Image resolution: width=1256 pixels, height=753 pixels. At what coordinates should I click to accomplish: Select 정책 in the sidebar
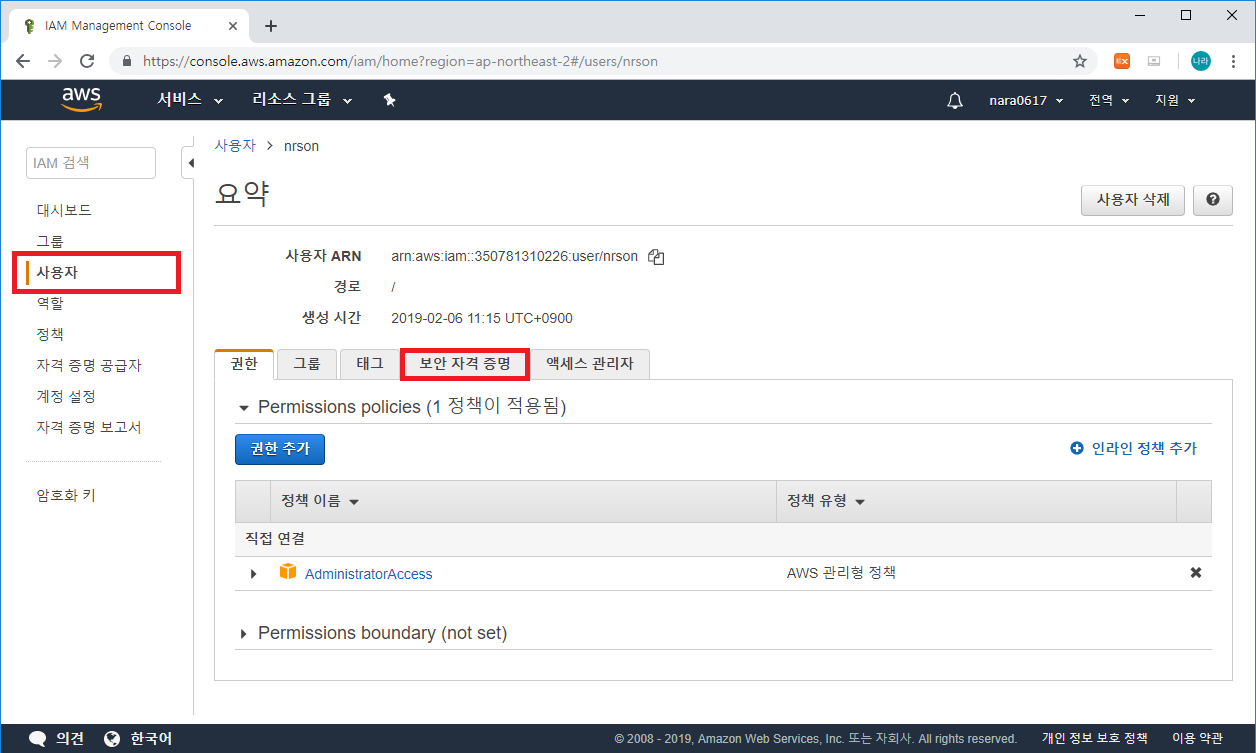coord(50,334)
